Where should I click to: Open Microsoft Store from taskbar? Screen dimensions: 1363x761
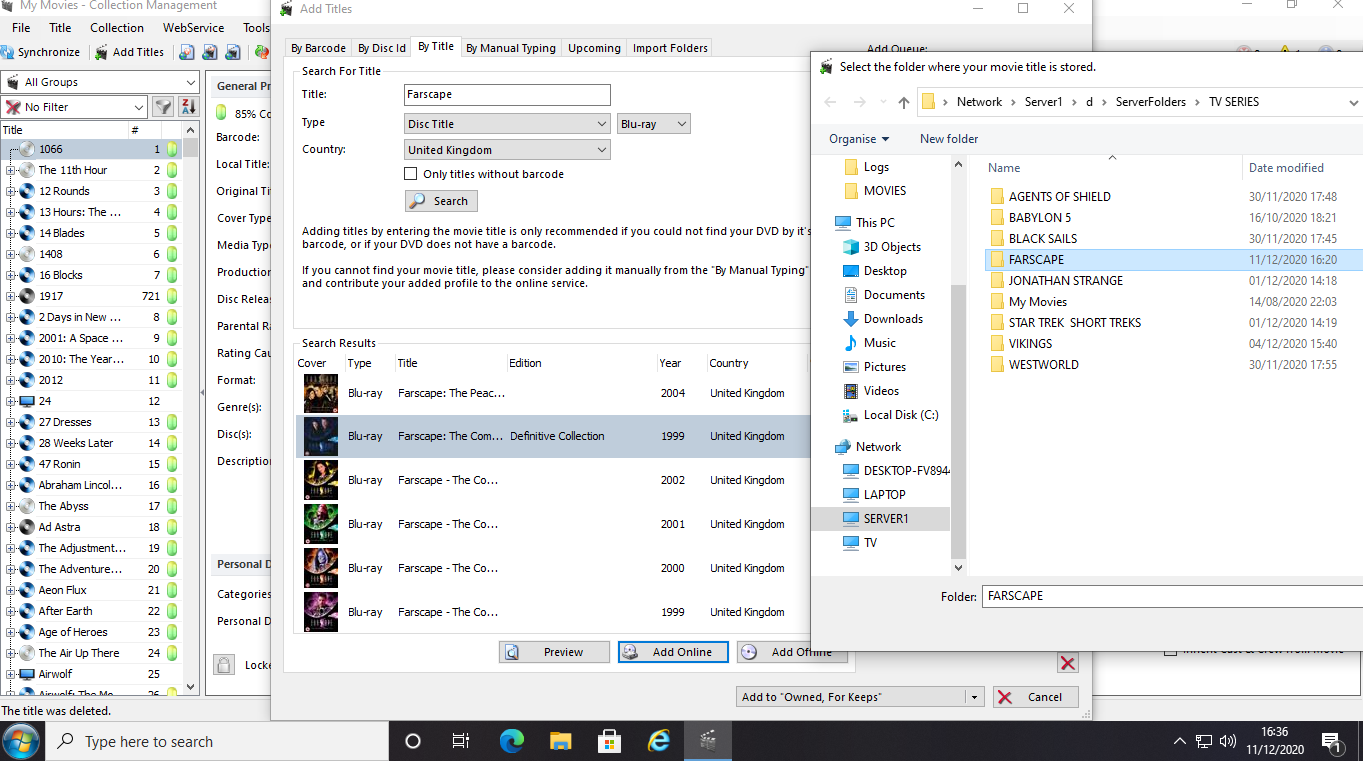(609, 741)
